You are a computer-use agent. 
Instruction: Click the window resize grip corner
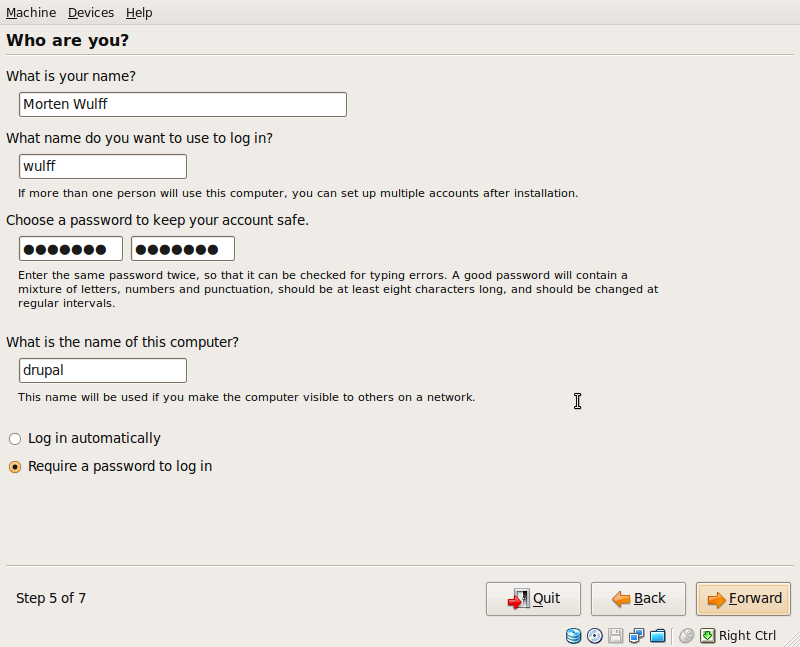point(794,641)
